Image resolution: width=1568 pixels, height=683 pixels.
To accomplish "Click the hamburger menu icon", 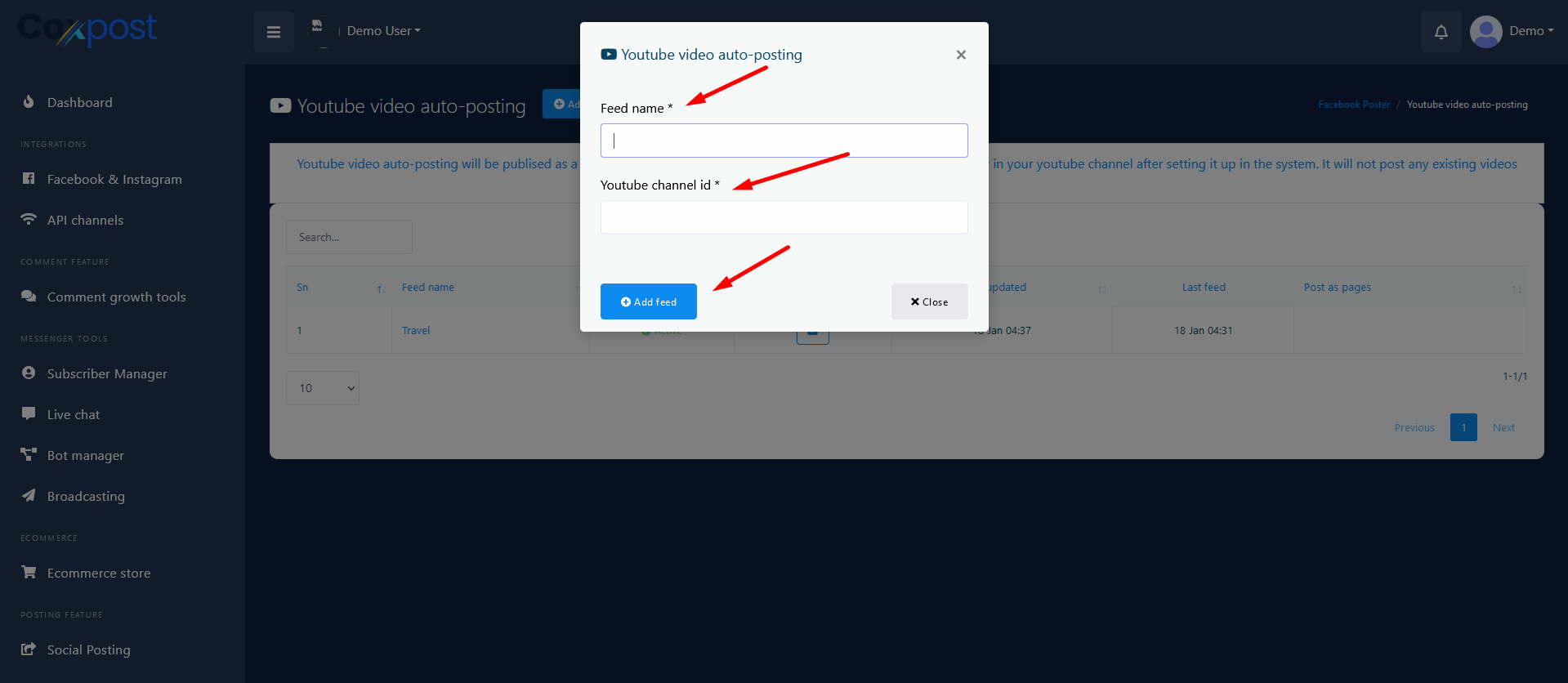I will click(x=274, y=32).
